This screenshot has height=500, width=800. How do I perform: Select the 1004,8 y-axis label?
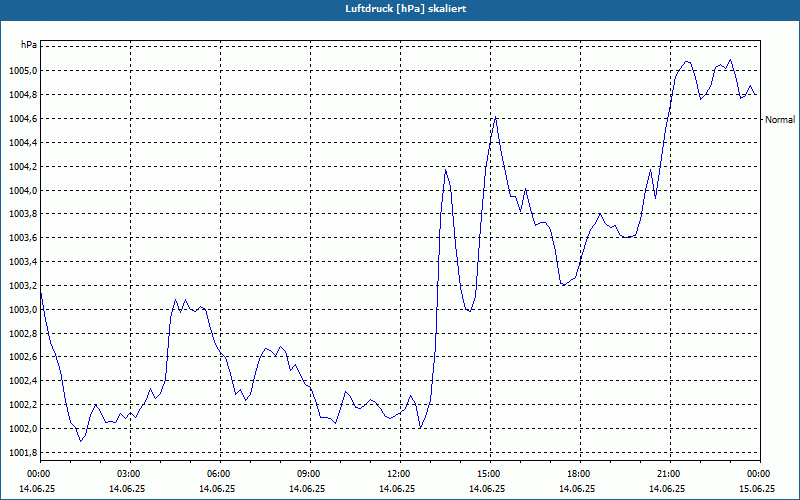23,95
